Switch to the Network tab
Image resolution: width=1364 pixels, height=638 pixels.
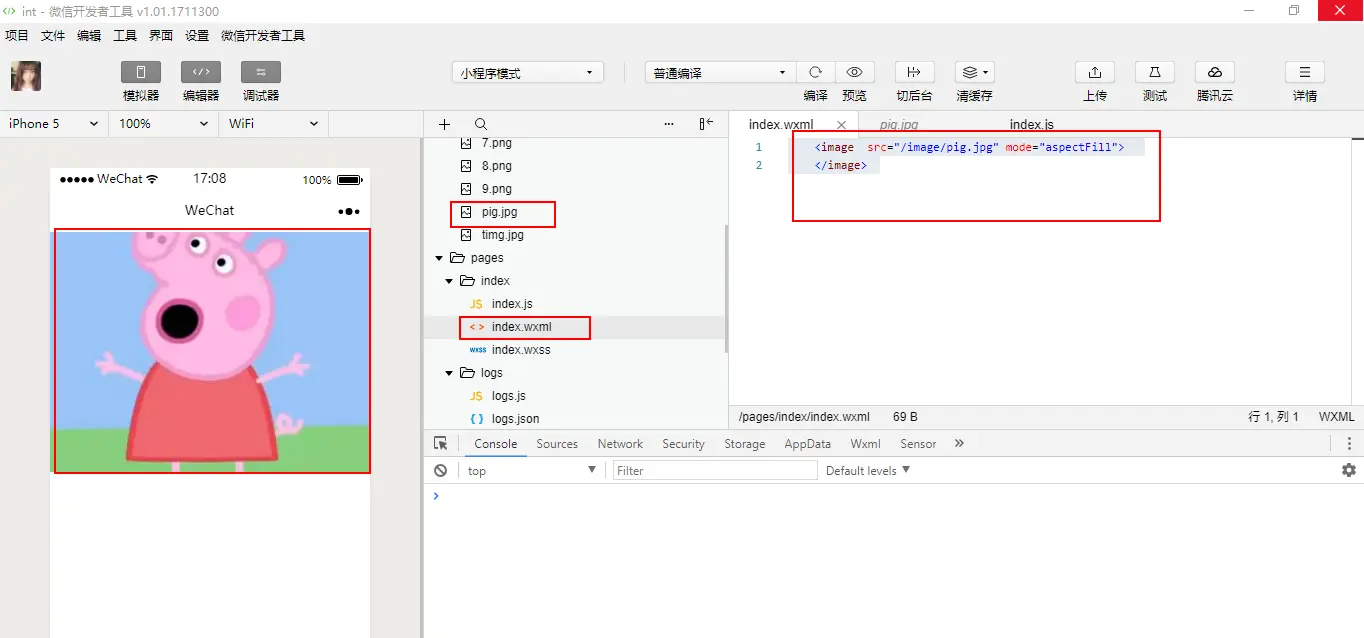point(620,444)
